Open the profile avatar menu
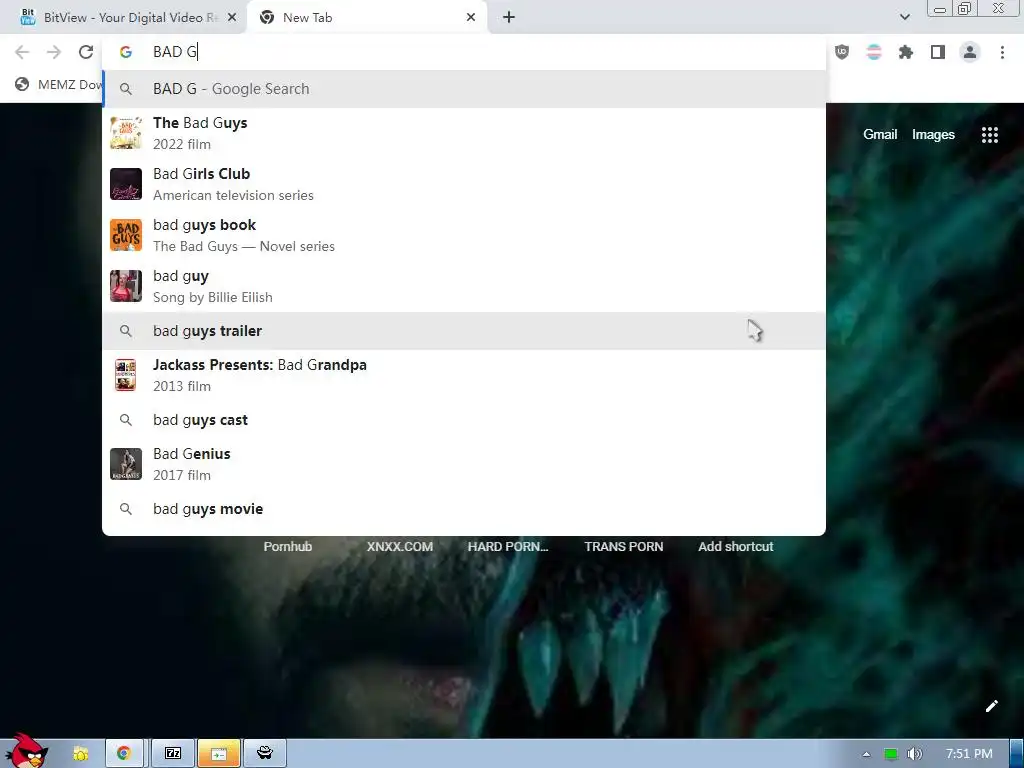Image resolution: width=1024 pixels, height=768 pixels. tap(970, 52)
